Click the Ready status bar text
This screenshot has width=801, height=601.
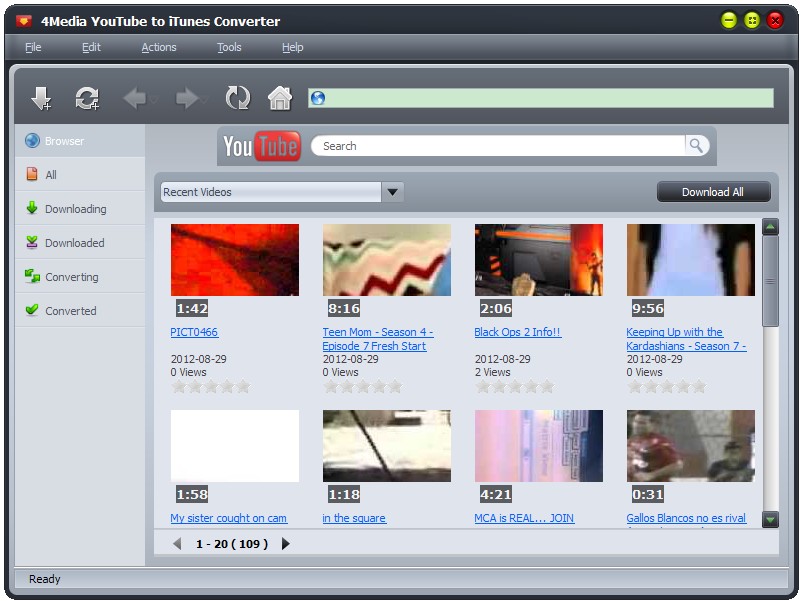44,579
